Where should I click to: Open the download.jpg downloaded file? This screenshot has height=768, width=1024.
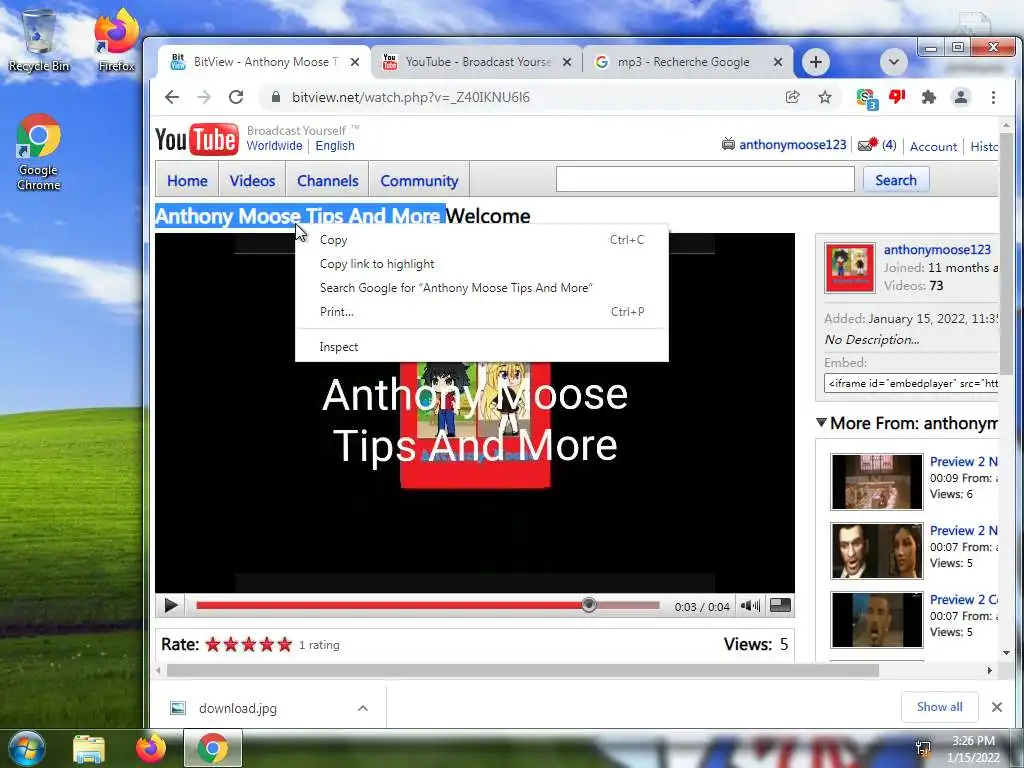pos(238,708)
